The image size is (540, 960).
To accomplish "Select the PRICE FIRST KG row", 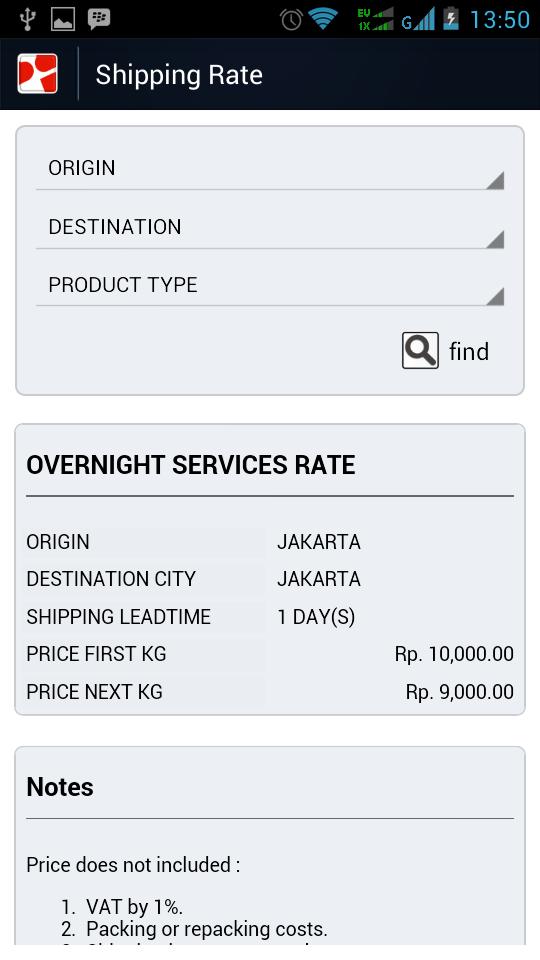I will coord(270,654).
